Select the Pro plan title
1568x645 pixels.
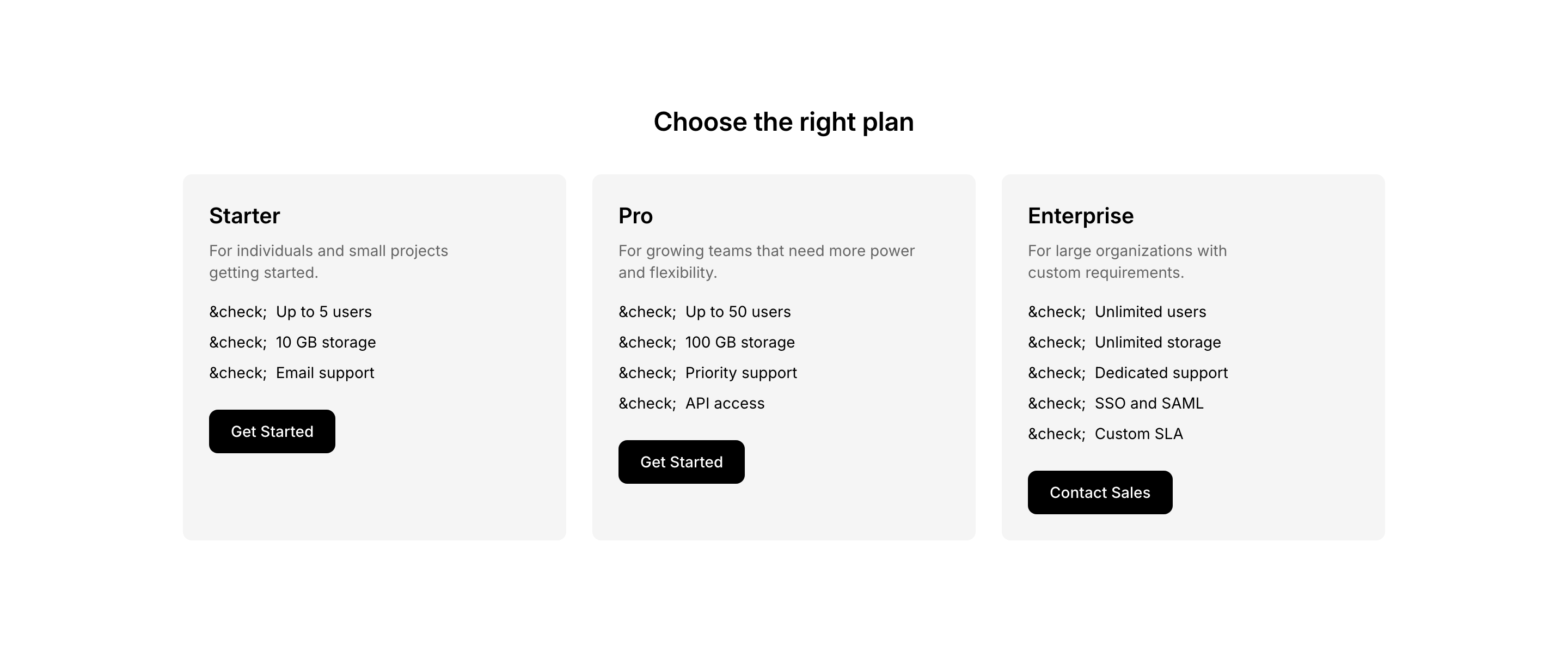coord(635,216)
